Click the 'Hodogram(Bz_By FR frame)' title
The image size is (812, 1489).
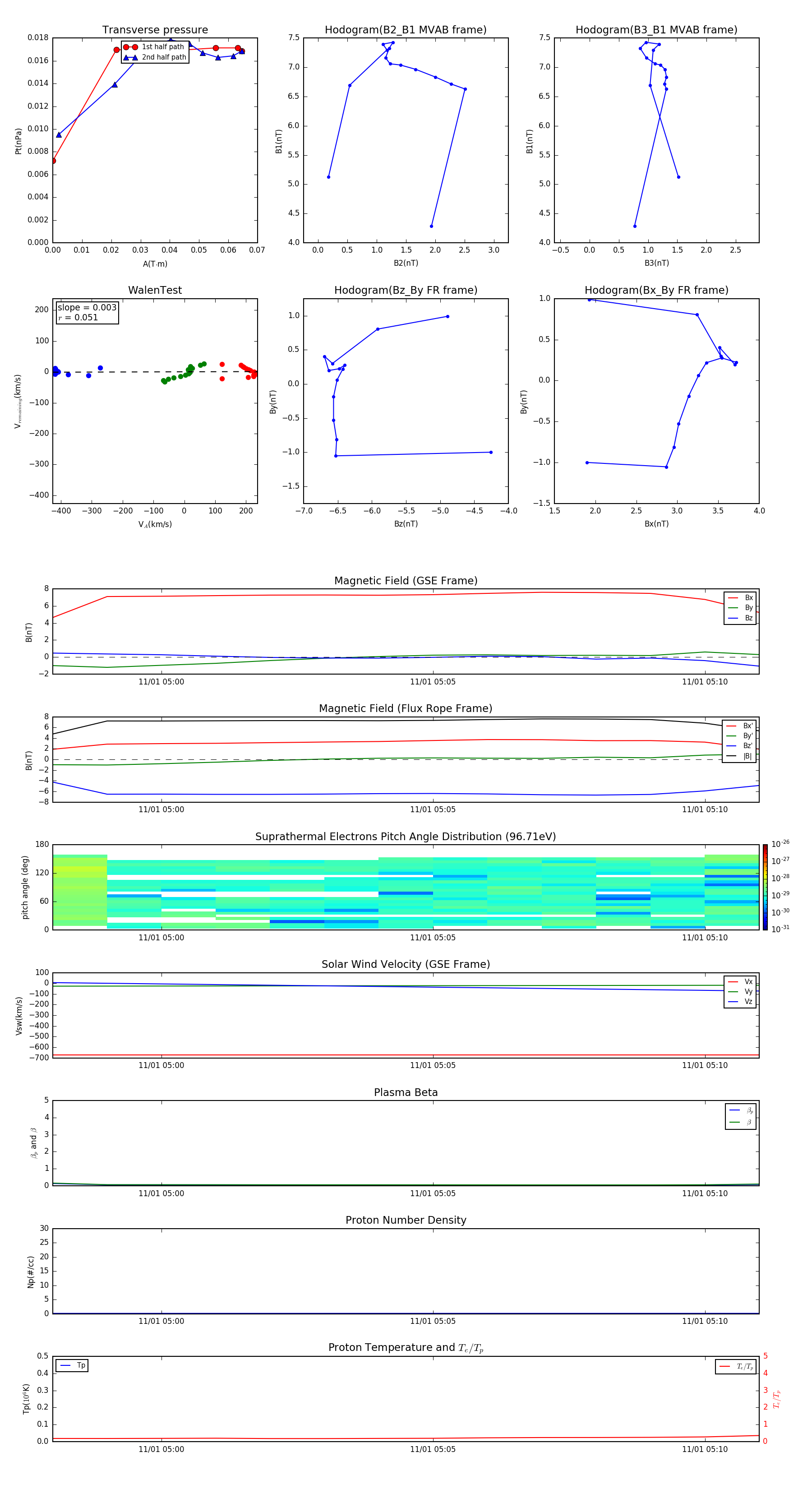(406, 290)
